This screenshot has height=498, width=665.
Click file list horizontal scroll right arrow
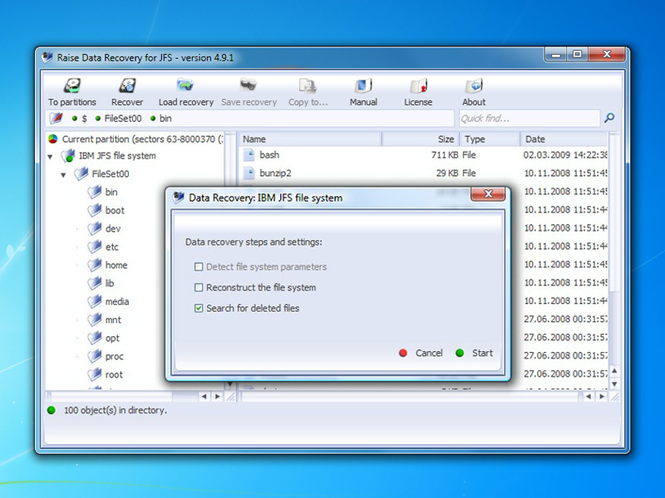click(x=602, y=397)
